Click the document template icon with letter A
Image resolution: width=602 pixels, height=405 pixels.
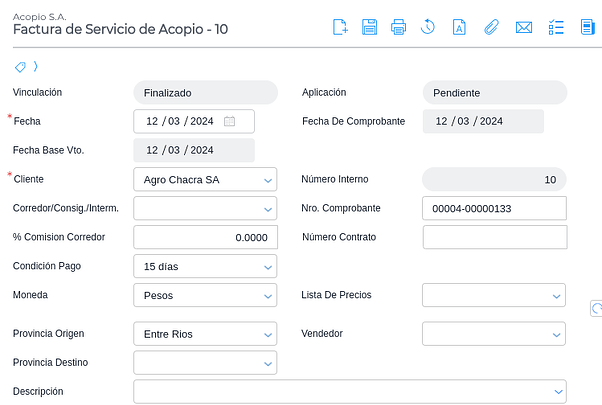459,27
